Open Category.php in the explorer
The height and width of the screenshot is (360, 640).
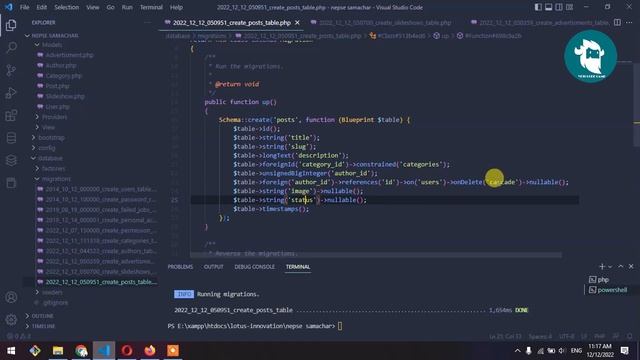64,76
